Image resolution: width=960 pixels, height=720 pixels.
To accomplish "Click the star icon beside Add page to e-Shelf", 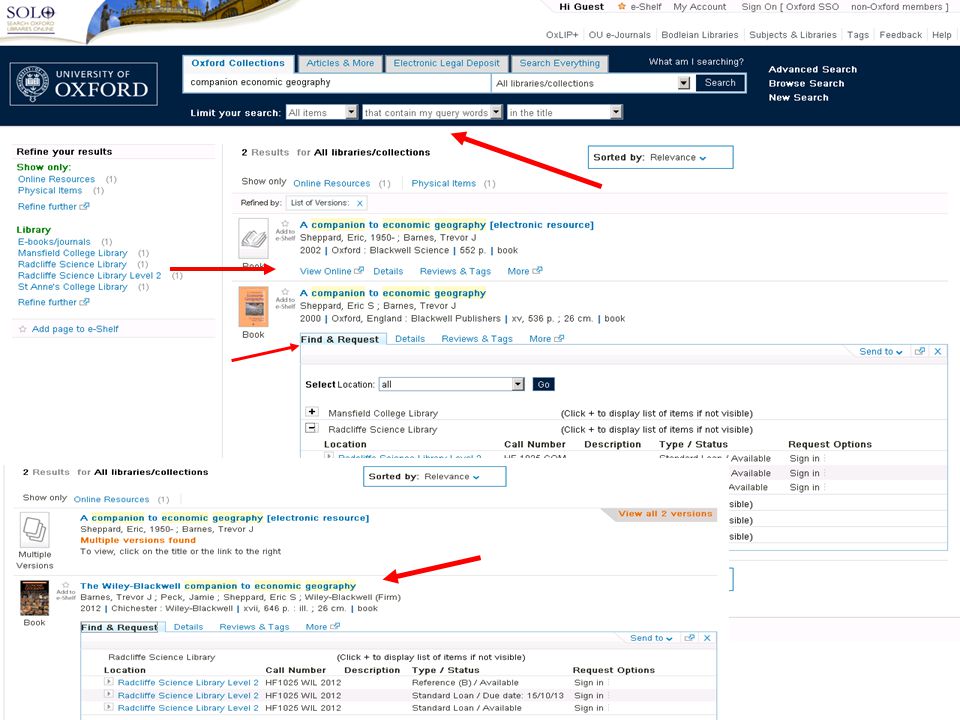I will pyautogui.click(x=23, y=329).
